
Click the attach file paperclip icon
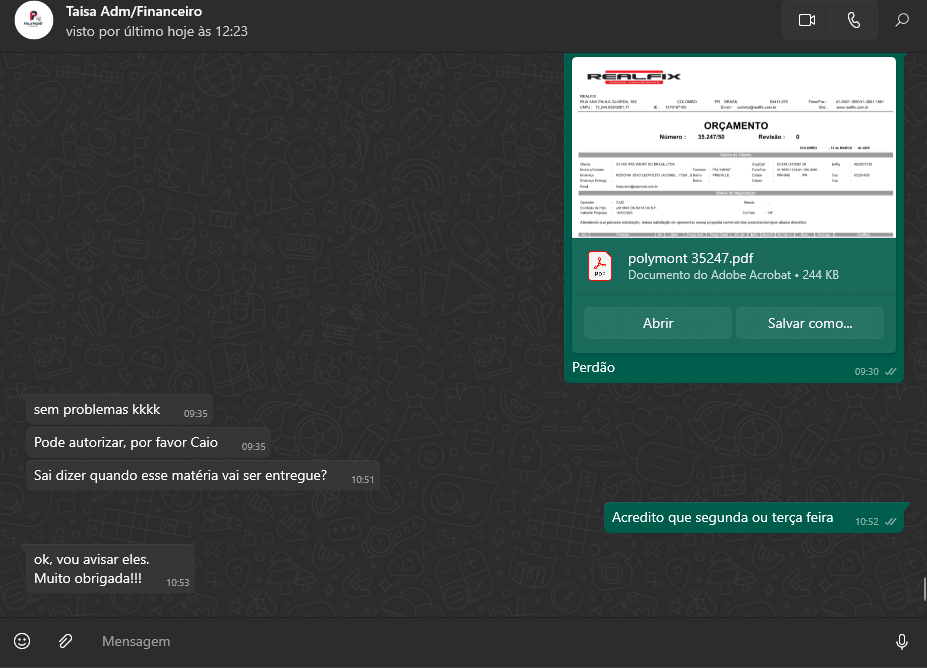tap(65, 641)
